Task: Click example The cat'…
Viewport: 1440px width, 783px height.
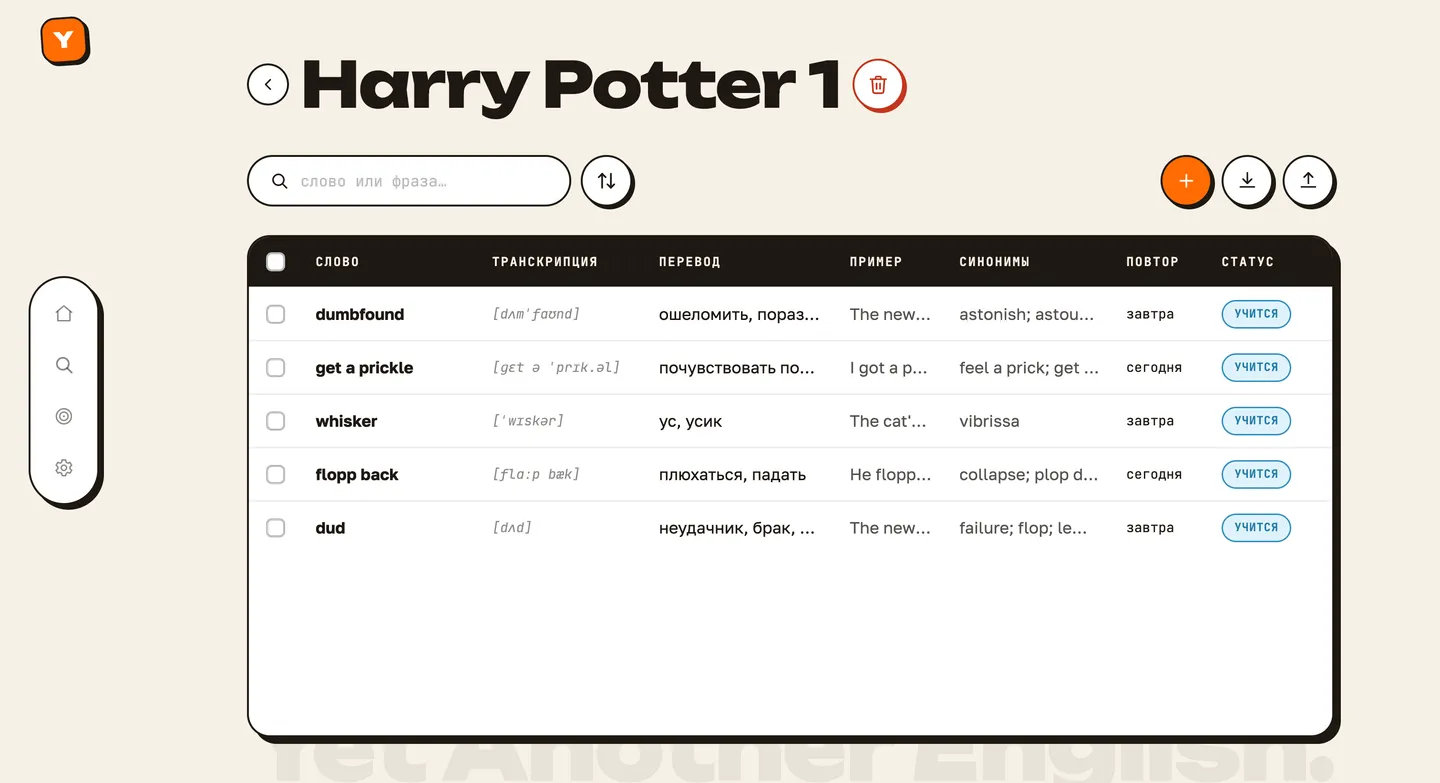Action: tap(888, 421)
